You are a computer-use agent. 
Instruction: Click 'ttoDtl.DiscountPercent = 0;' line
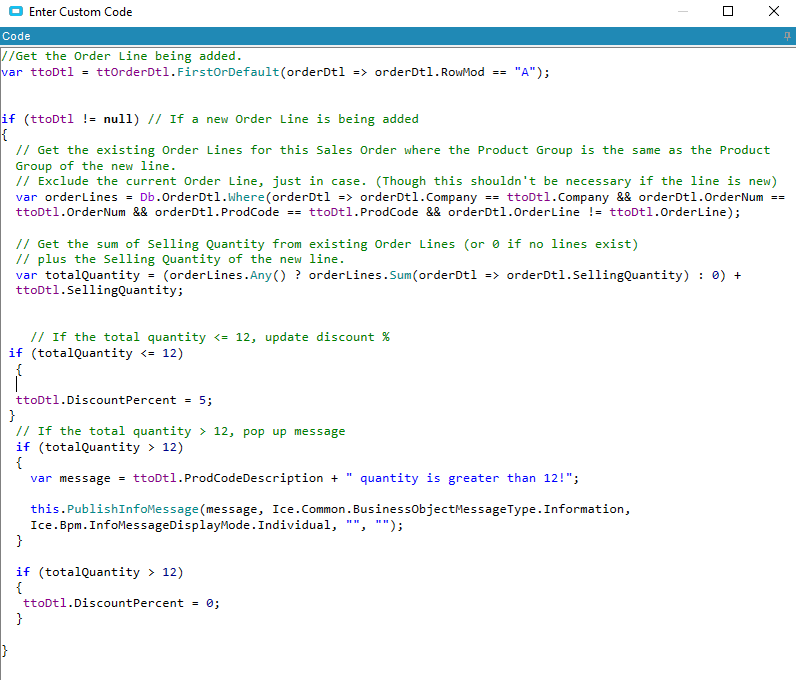pyautogui.click(x=121, y=603)
